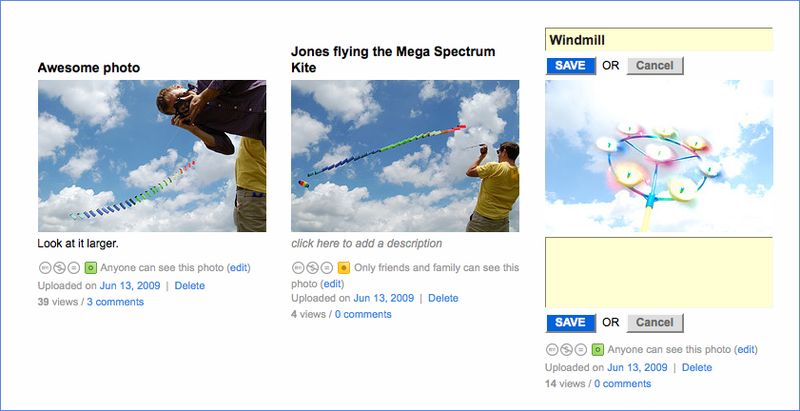800x411 pixels.
Task: Click the attribution license icon under Windmill photo
Action: pyautogui.click(x=553, y=350)
